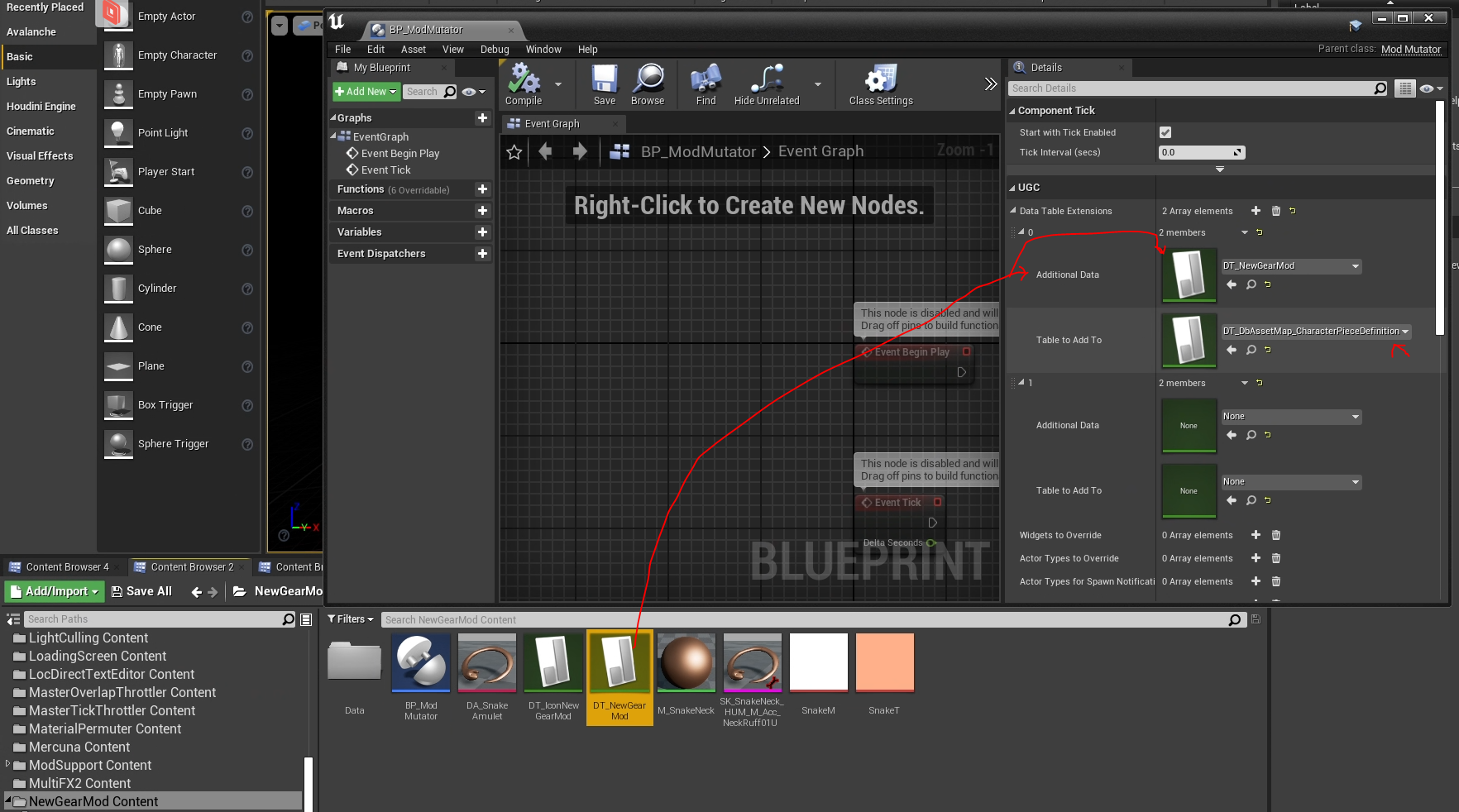Save the blueprint with Save icon
The height and width of the screenshot is (812, 1459).
point(605,84)
